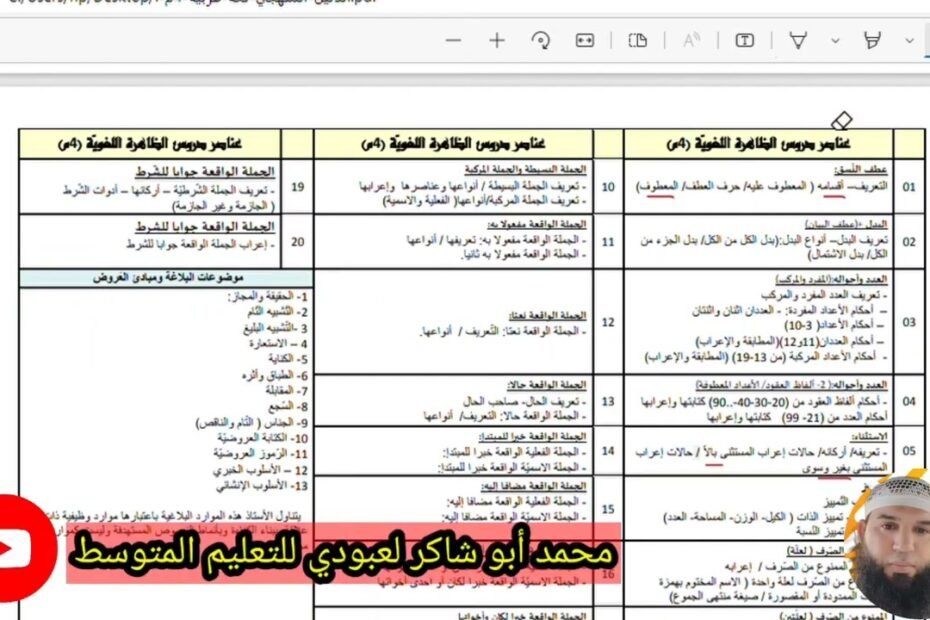Click row number 19 in the table

(297, 187)
